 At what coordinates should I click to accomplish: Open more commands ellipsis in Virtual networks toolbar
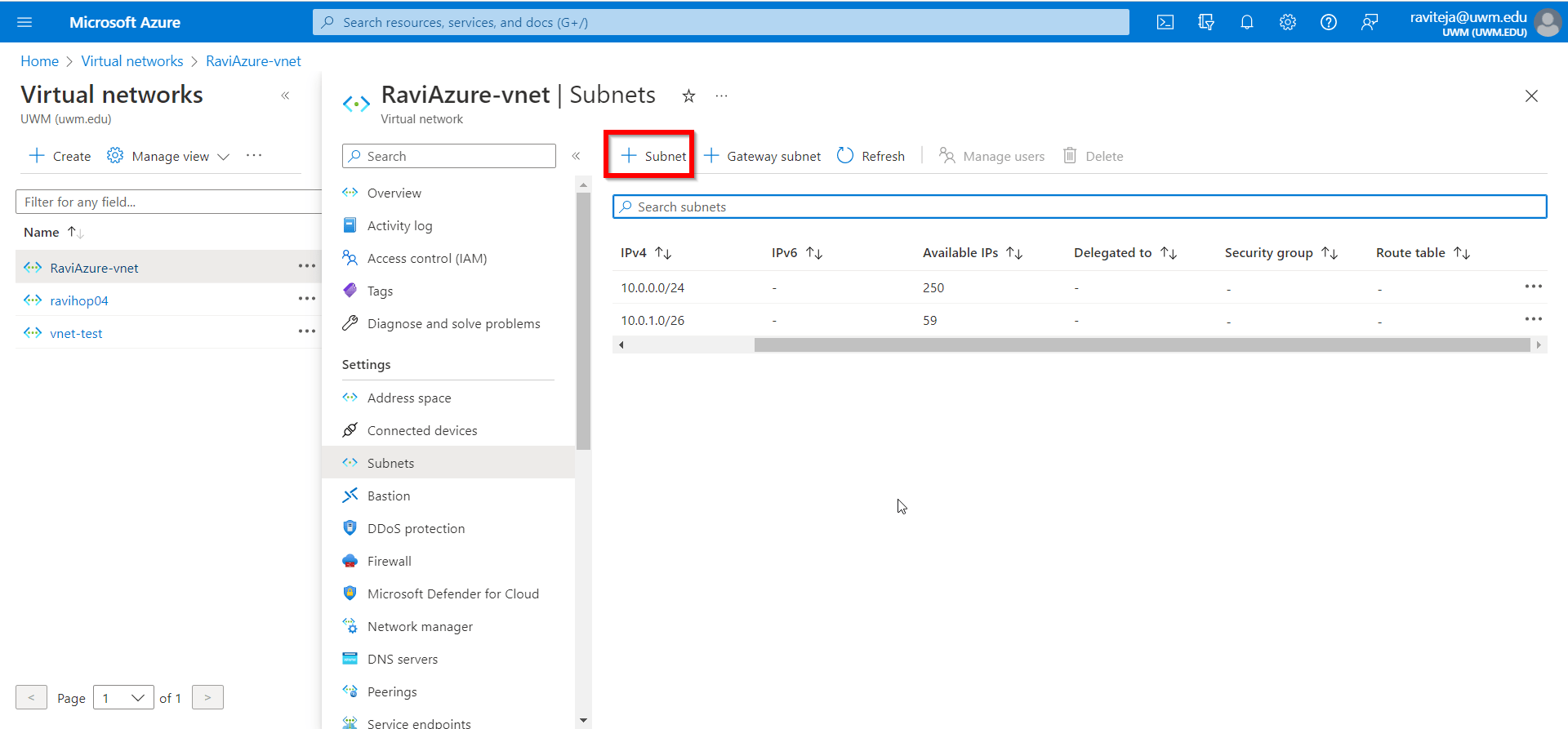254,155
